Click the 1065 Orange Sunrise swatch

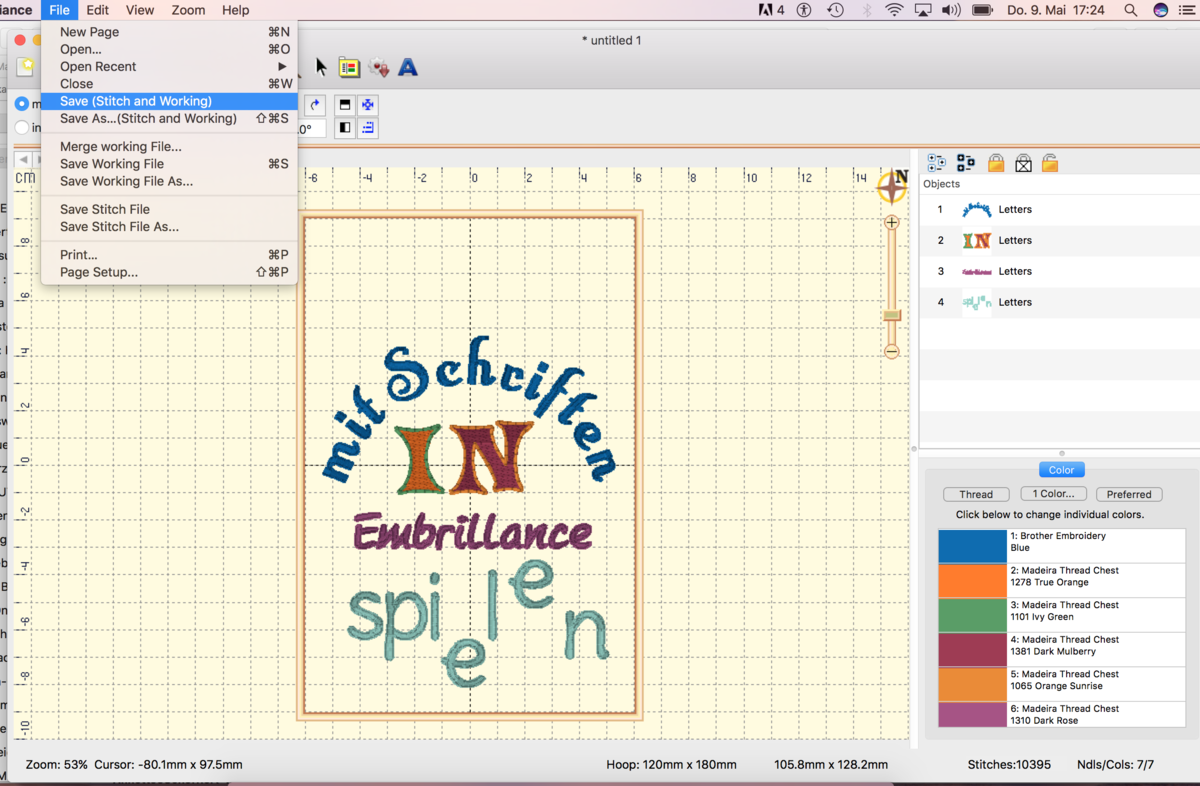(972, 684)
